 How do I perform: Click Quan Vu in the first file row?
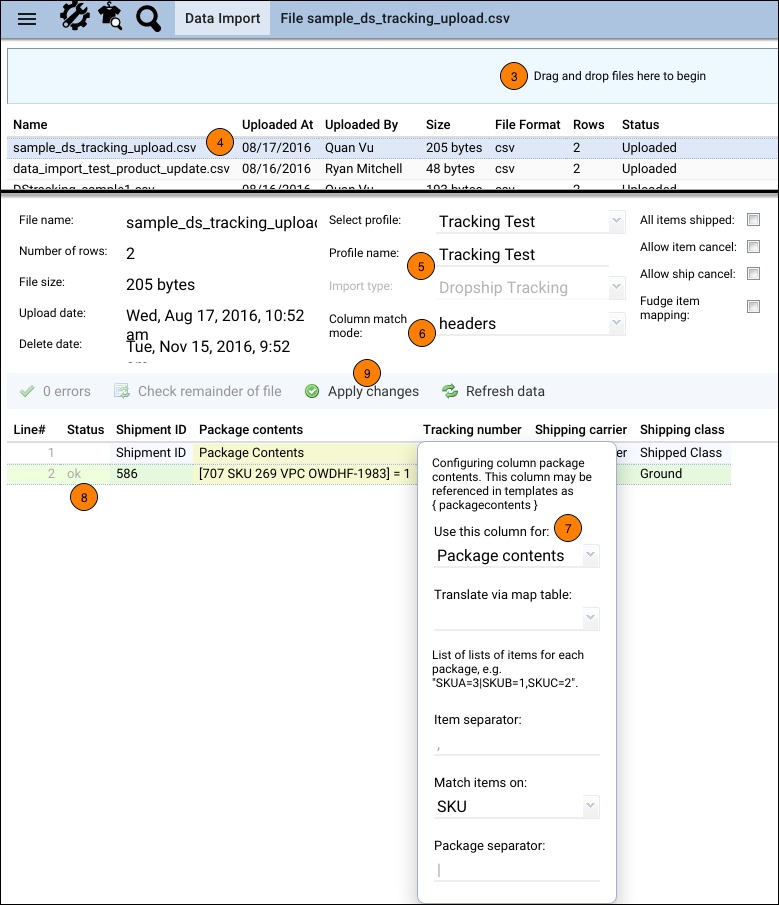[349, 148]
